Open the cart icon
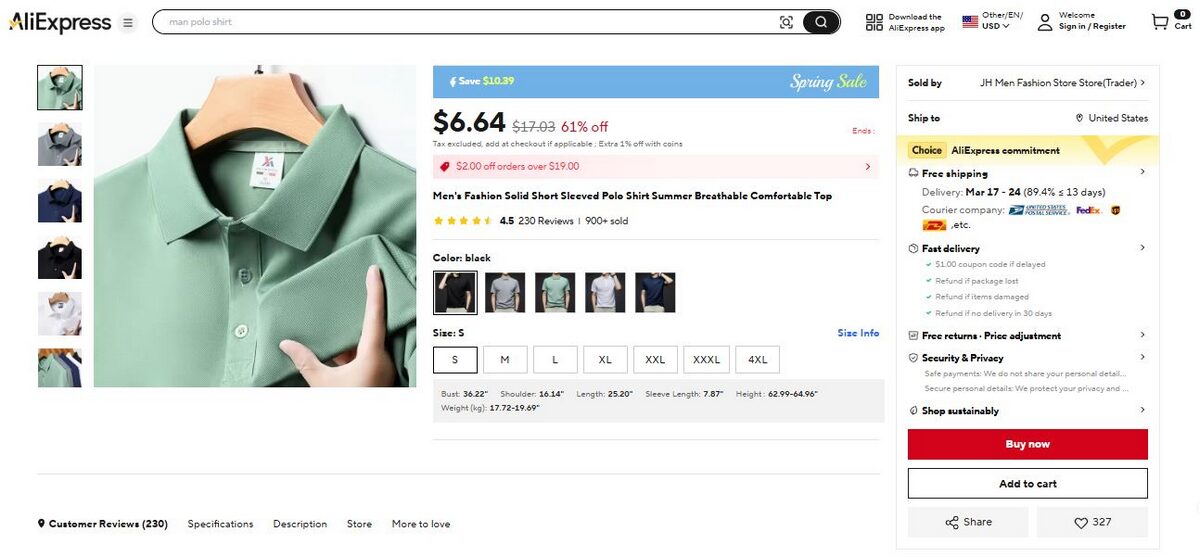 (x=1160, y=22)
